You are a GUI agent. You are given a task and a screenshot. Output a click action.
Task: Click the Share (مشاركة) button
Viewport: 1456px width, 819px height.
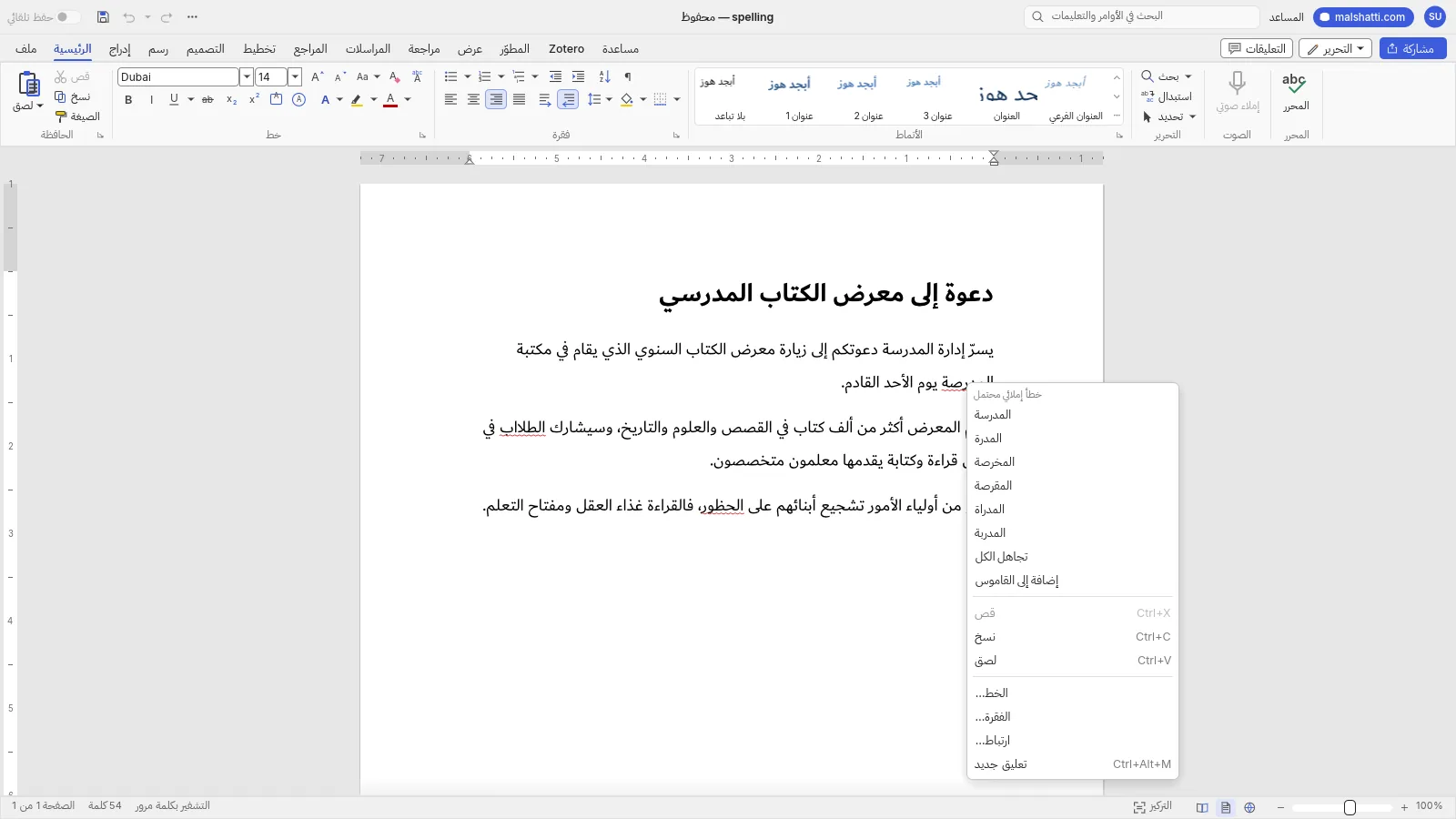point(1412,49)
